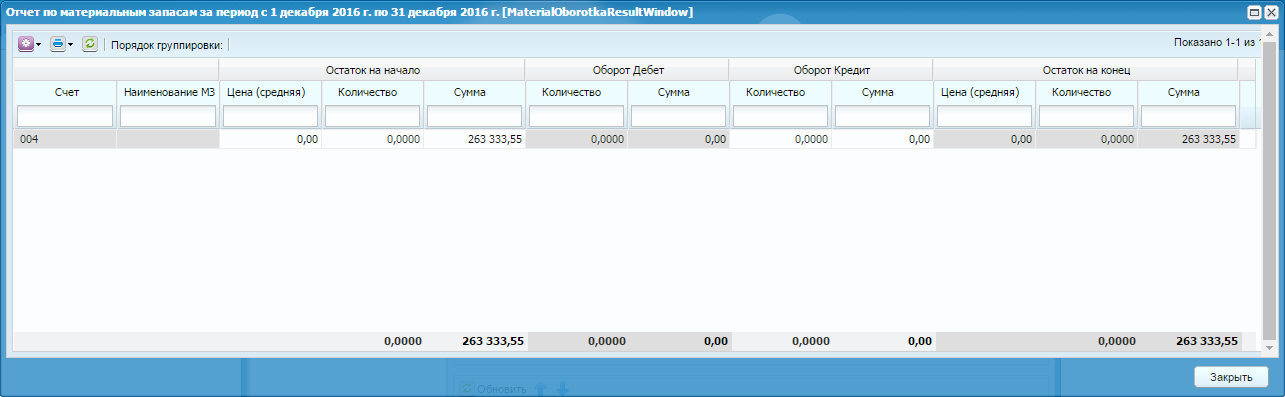Image resolution: width=1285 pixels, height=397 pixels.
Task: Click the filter field under Счет
Action: (65, 116)
